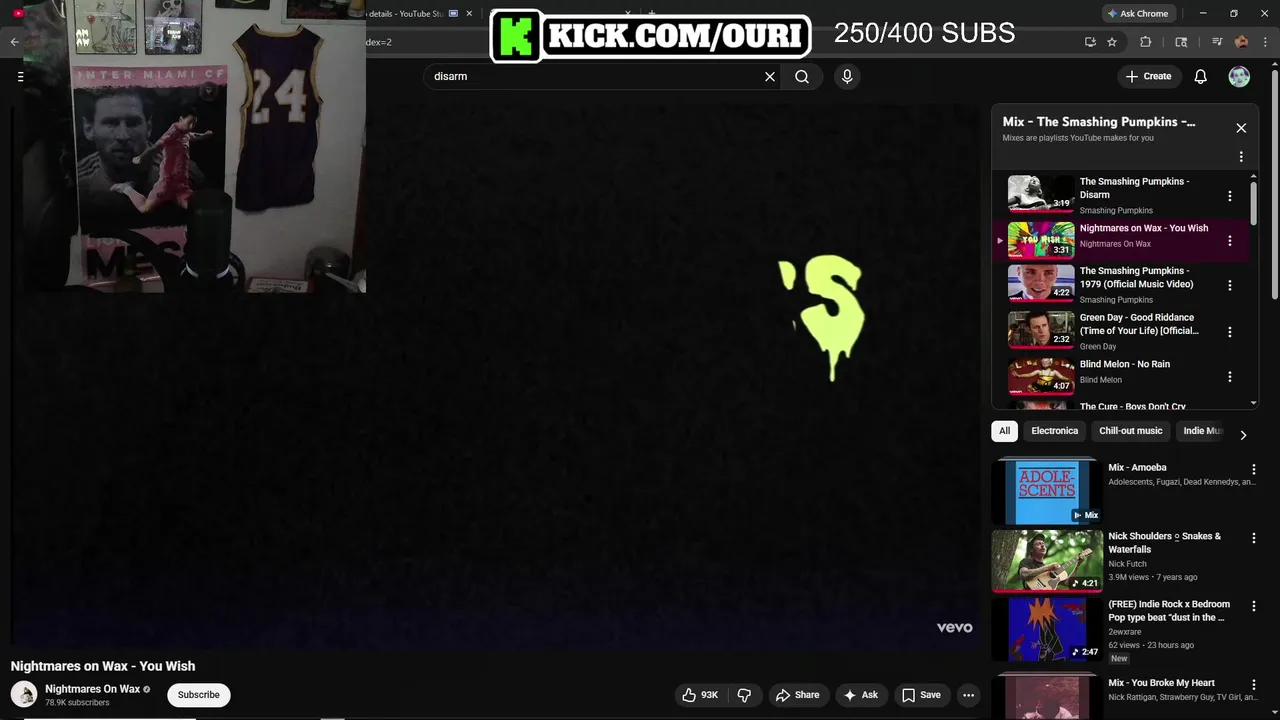Open options for Nightmares on Wax item
Viewport: 1280px width, 720px height.
click(1230, 241)
